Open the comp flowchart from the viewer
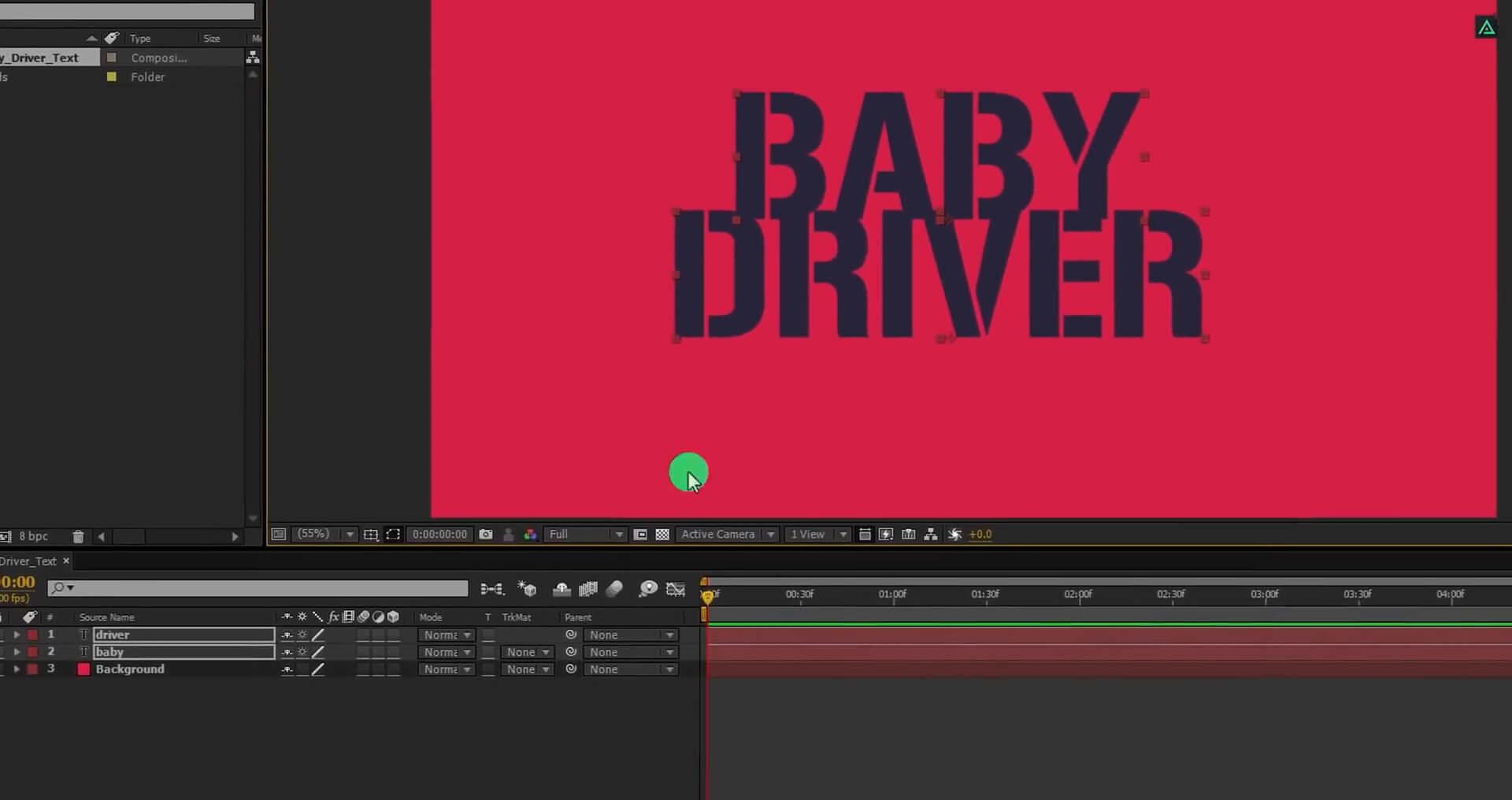 click(x=931, y=535)
